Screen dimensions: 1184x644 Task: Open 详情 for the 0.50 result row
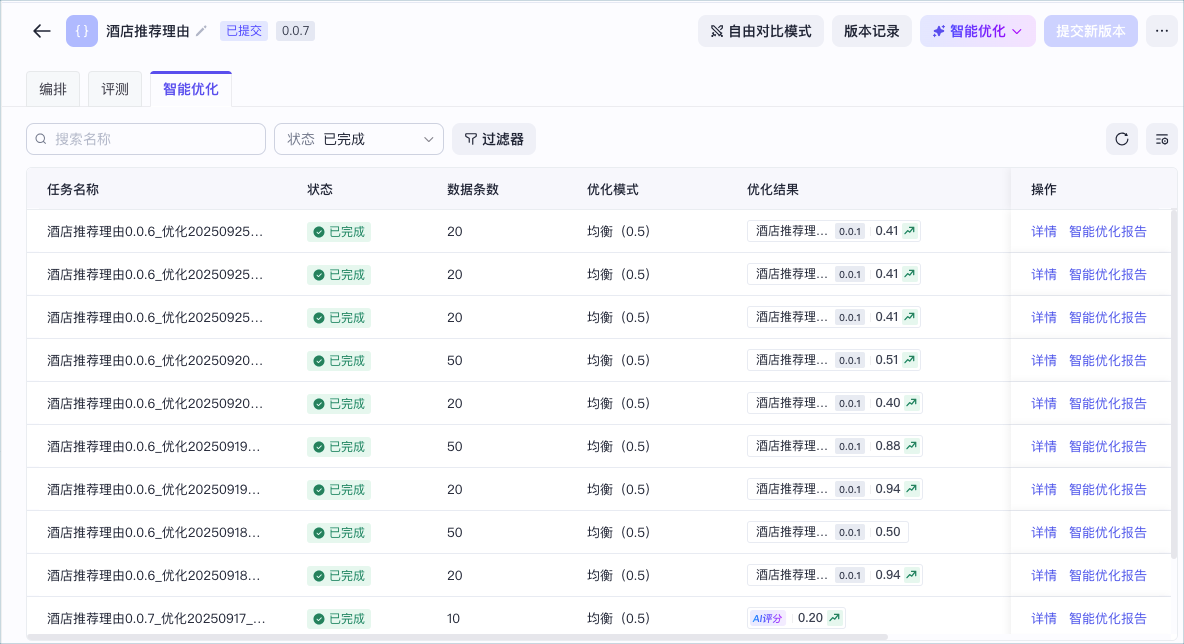[x=1044, y=532]
